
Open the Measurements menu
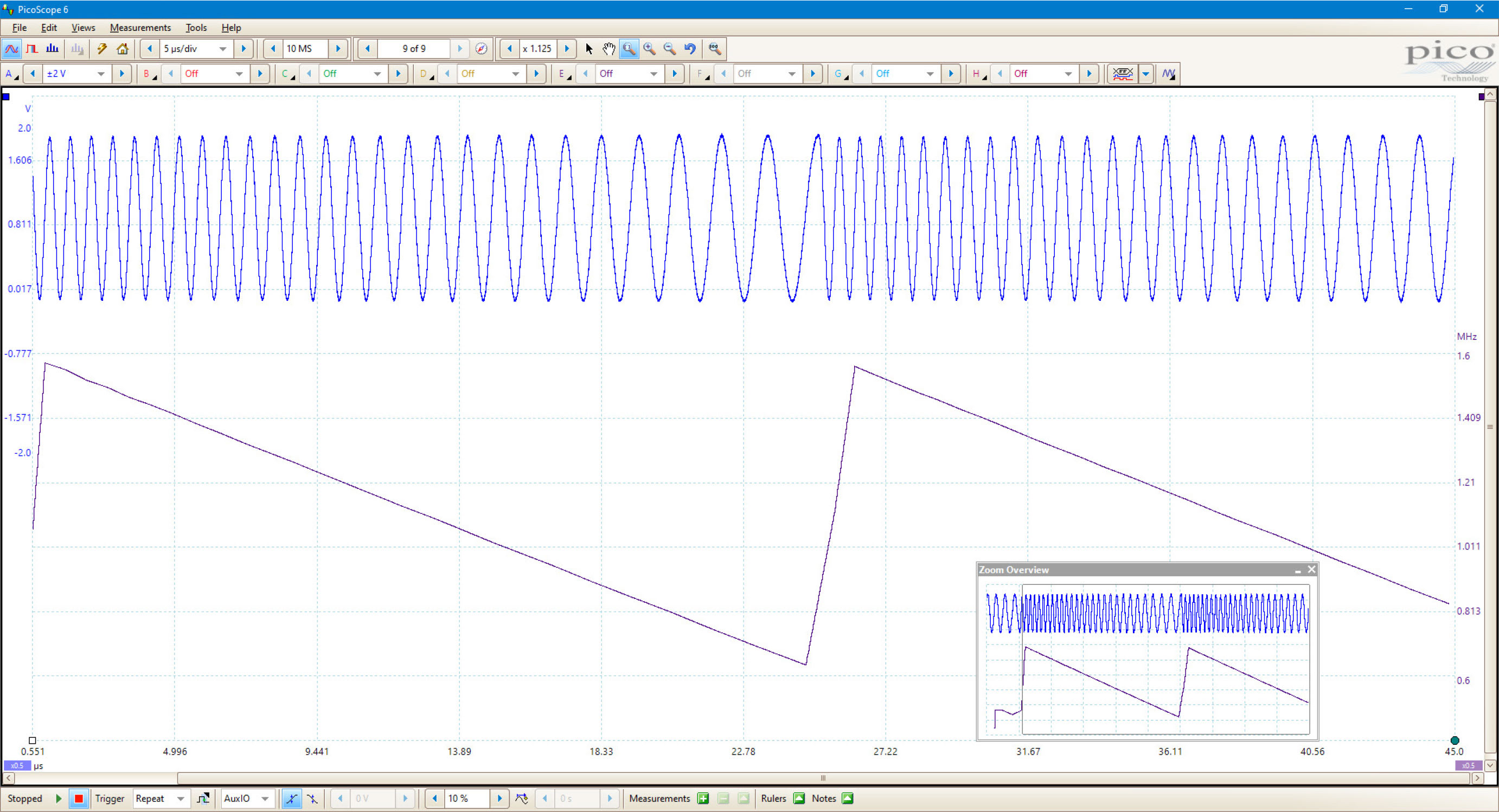pos(140,27)
